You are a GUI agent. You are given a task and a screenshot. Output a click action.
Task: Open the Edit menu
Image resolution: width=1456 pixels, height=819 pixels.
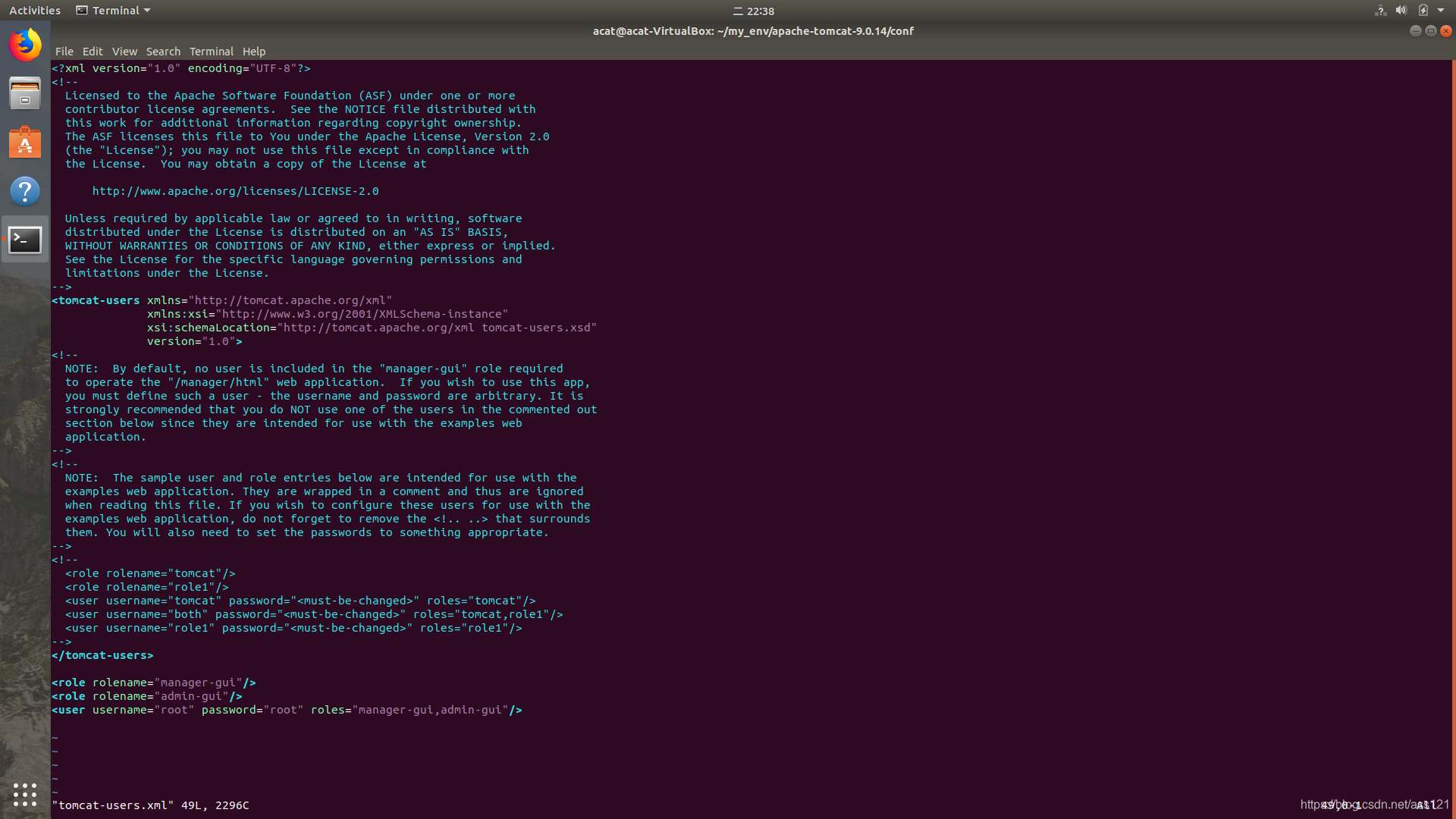click(93, 52)
